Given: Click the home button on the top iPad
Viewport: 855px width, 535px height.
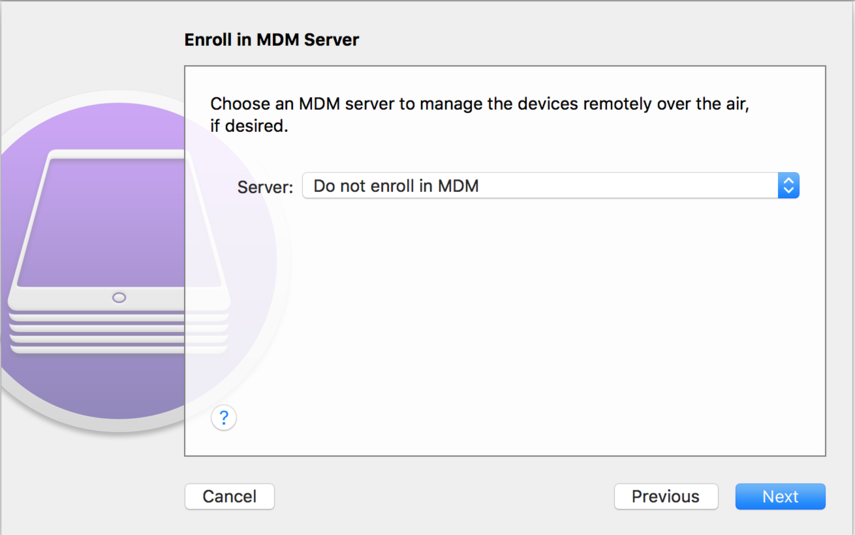Looking at the screenshot, I should click(x=119, y=298).
